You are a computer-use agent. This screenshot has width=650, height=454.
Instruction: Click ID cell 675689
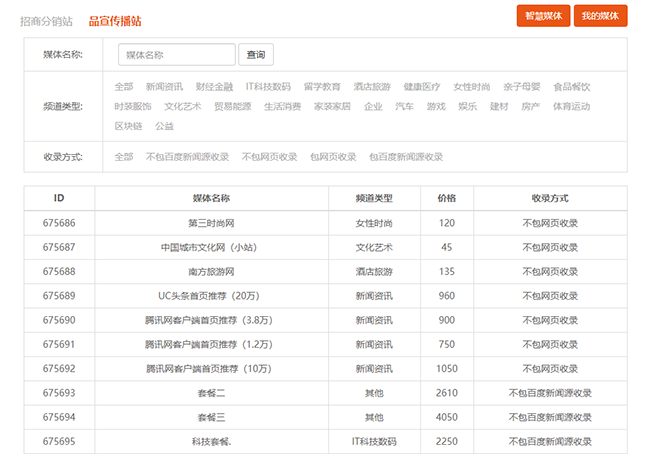click(x=59, y=296)
